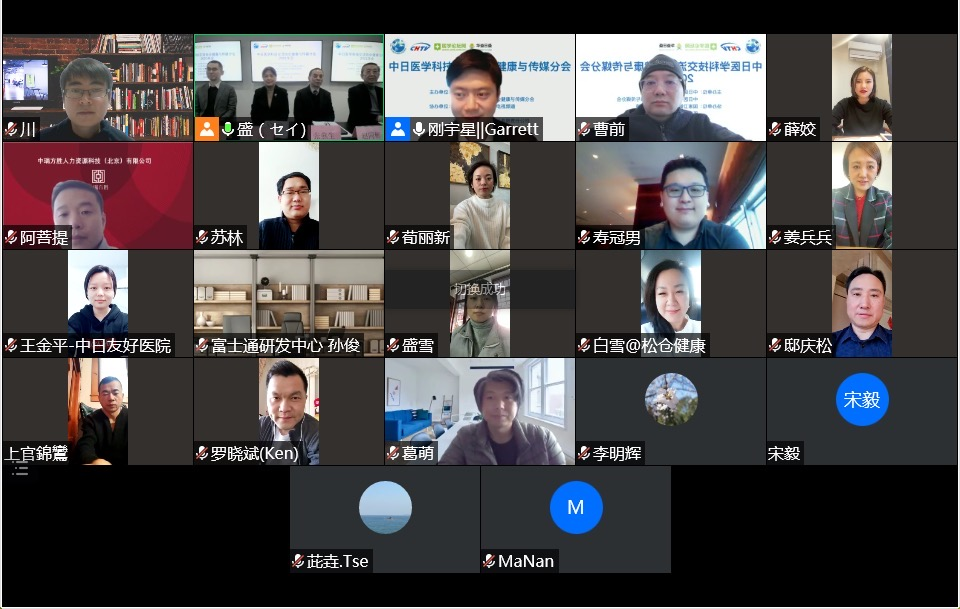Select the blue M avatar of MaNan
The width and height of the screenshot is (960, 609).
(576, 507)
